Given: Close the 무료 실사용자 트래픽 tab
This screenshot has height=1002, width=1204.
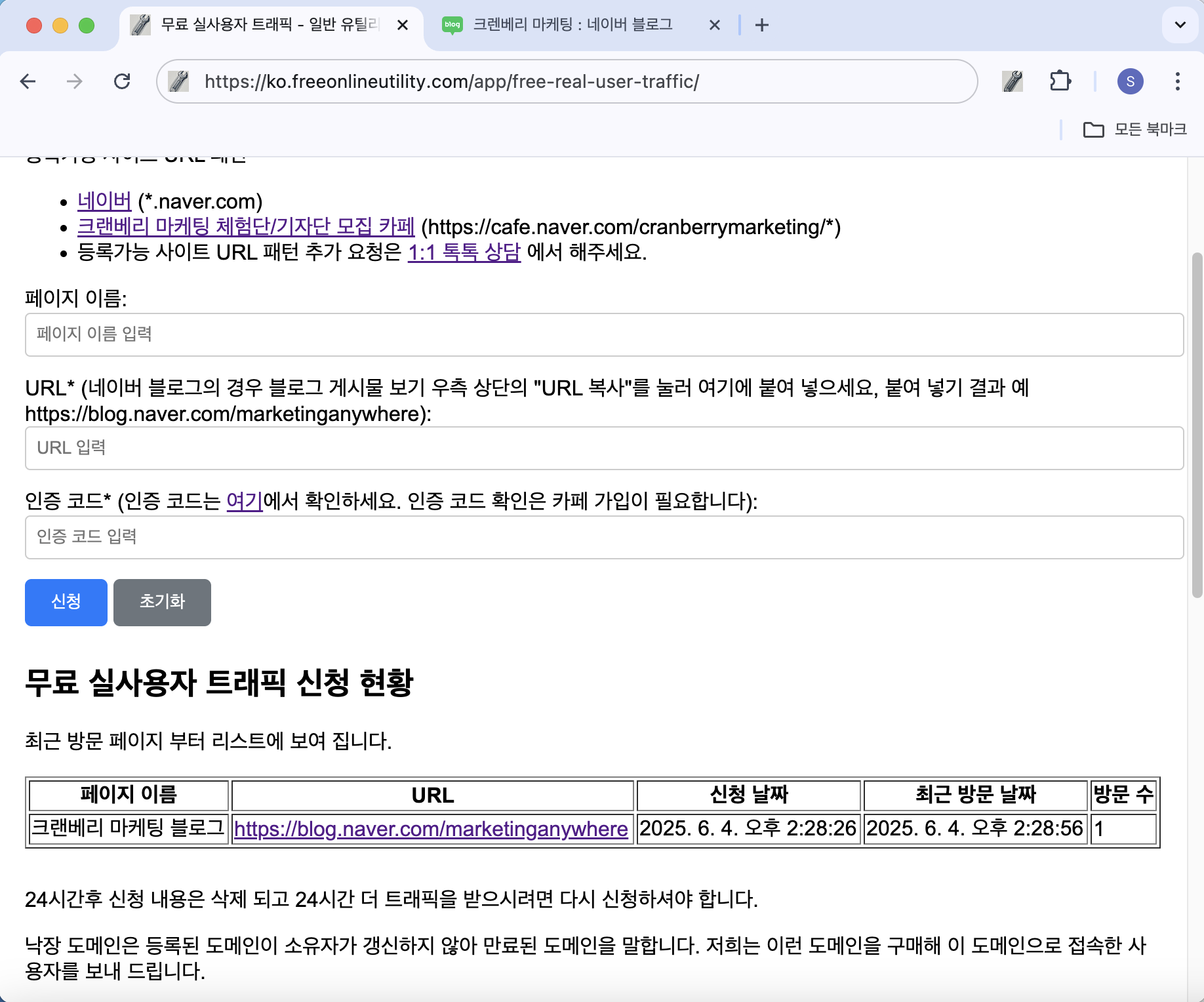Looking at the screenshot, I should coord(403,25).
